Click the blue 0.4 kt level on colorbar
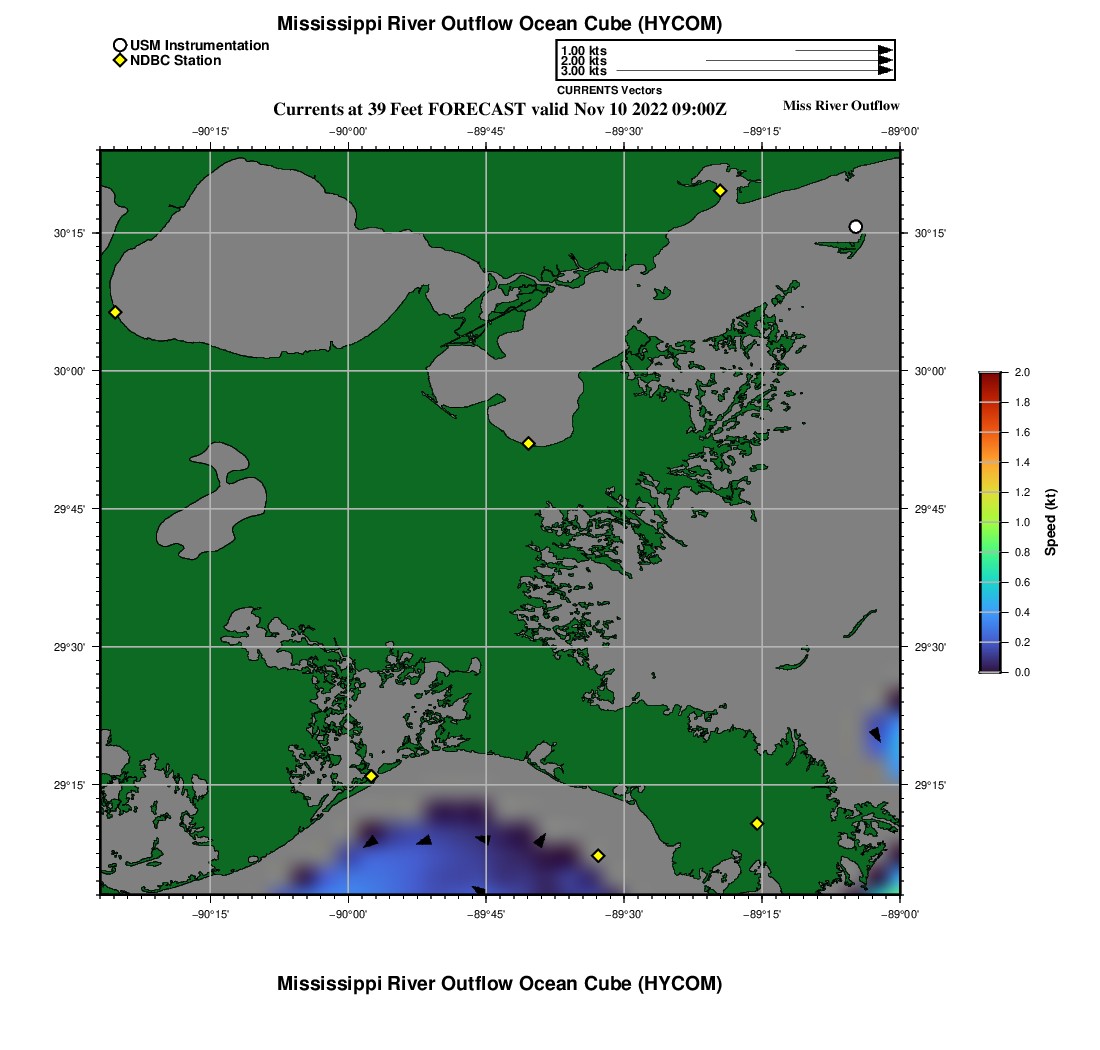1100x1050 pixels. [x=991, y=612]
